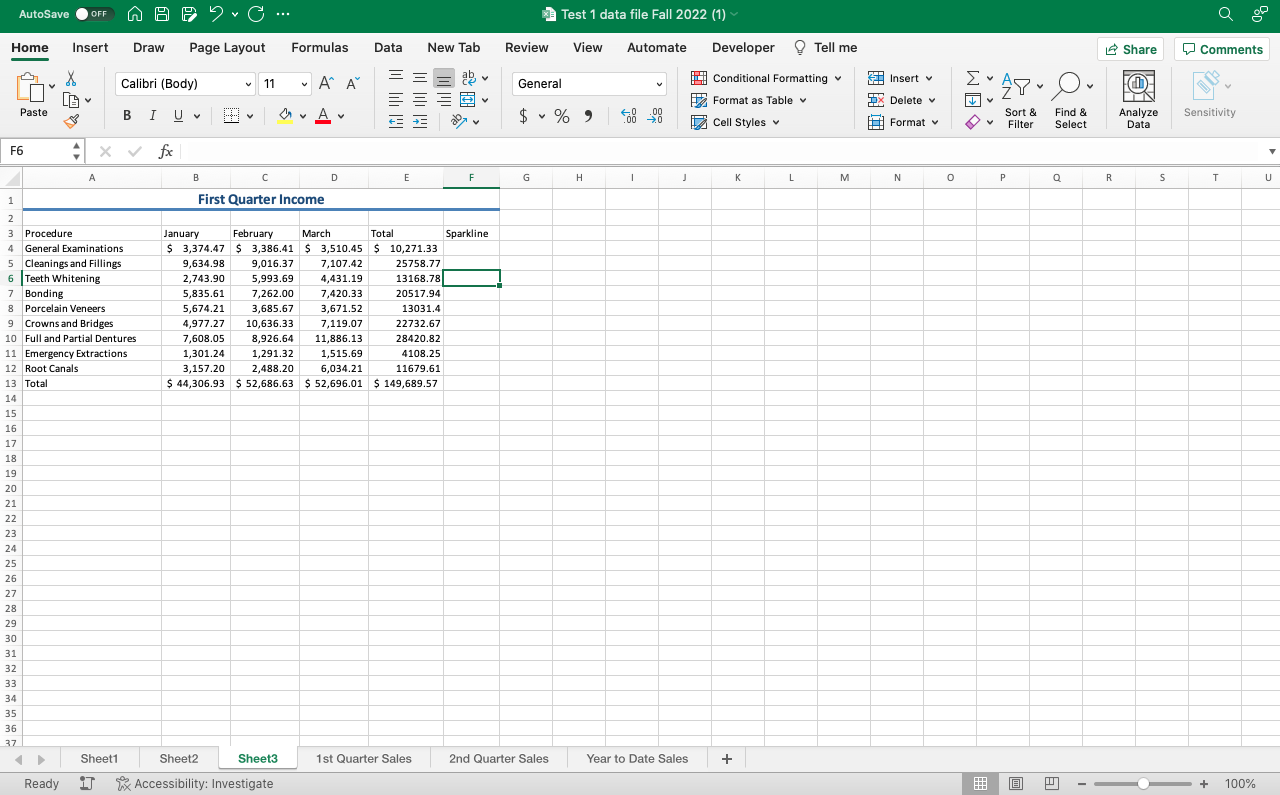Open the Insert ribbon tab
The height and width of the screenshot is (795, 1280).
tap(90, 47)
